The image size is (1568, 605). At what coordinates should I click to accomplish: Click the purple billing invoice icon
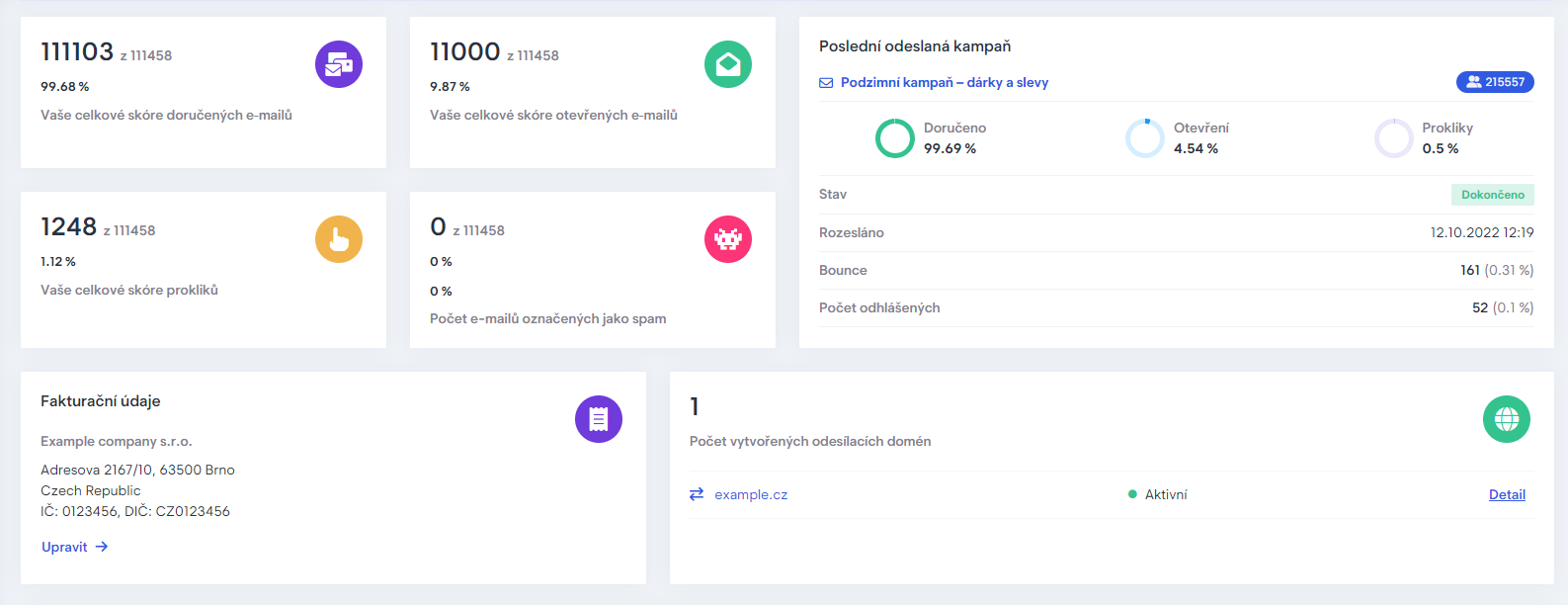pos(599,419)
